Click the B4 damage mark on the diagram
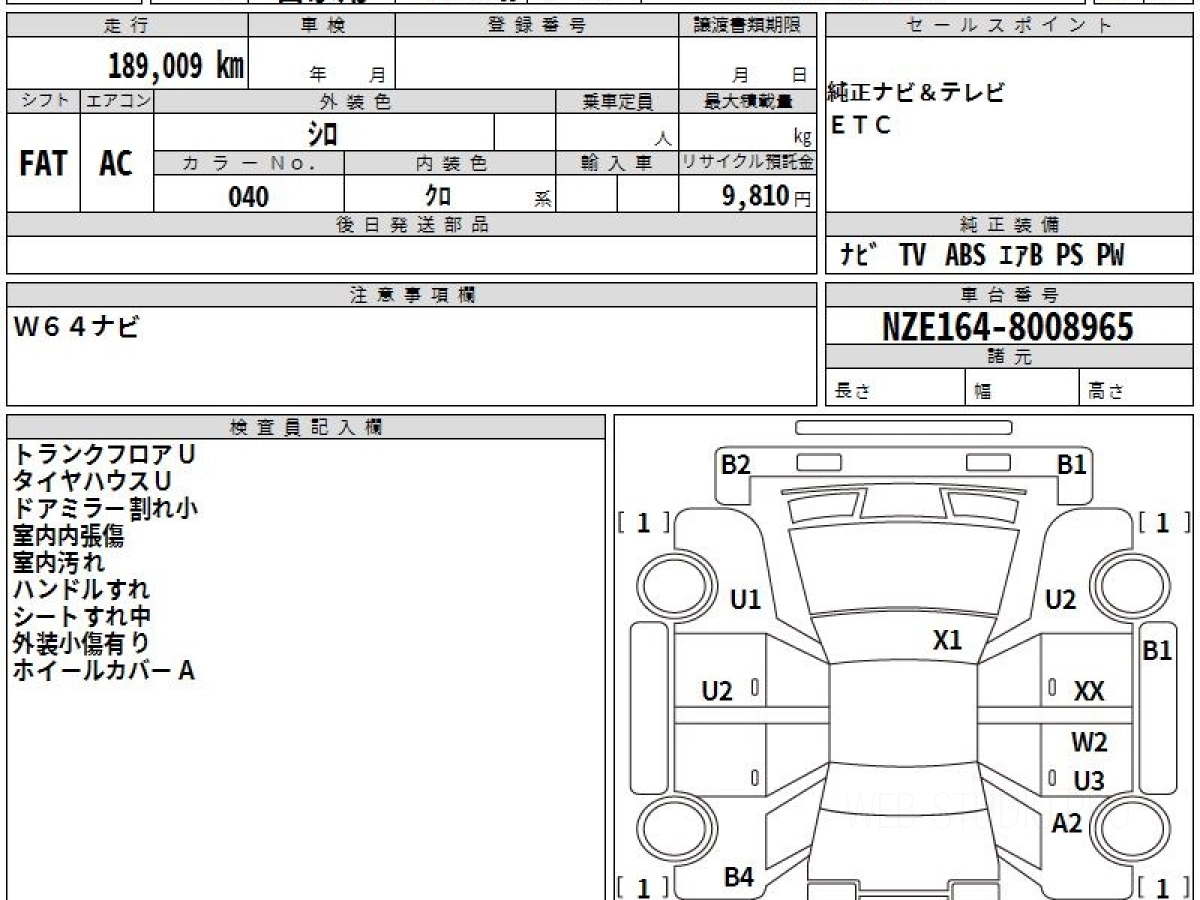 739,878
